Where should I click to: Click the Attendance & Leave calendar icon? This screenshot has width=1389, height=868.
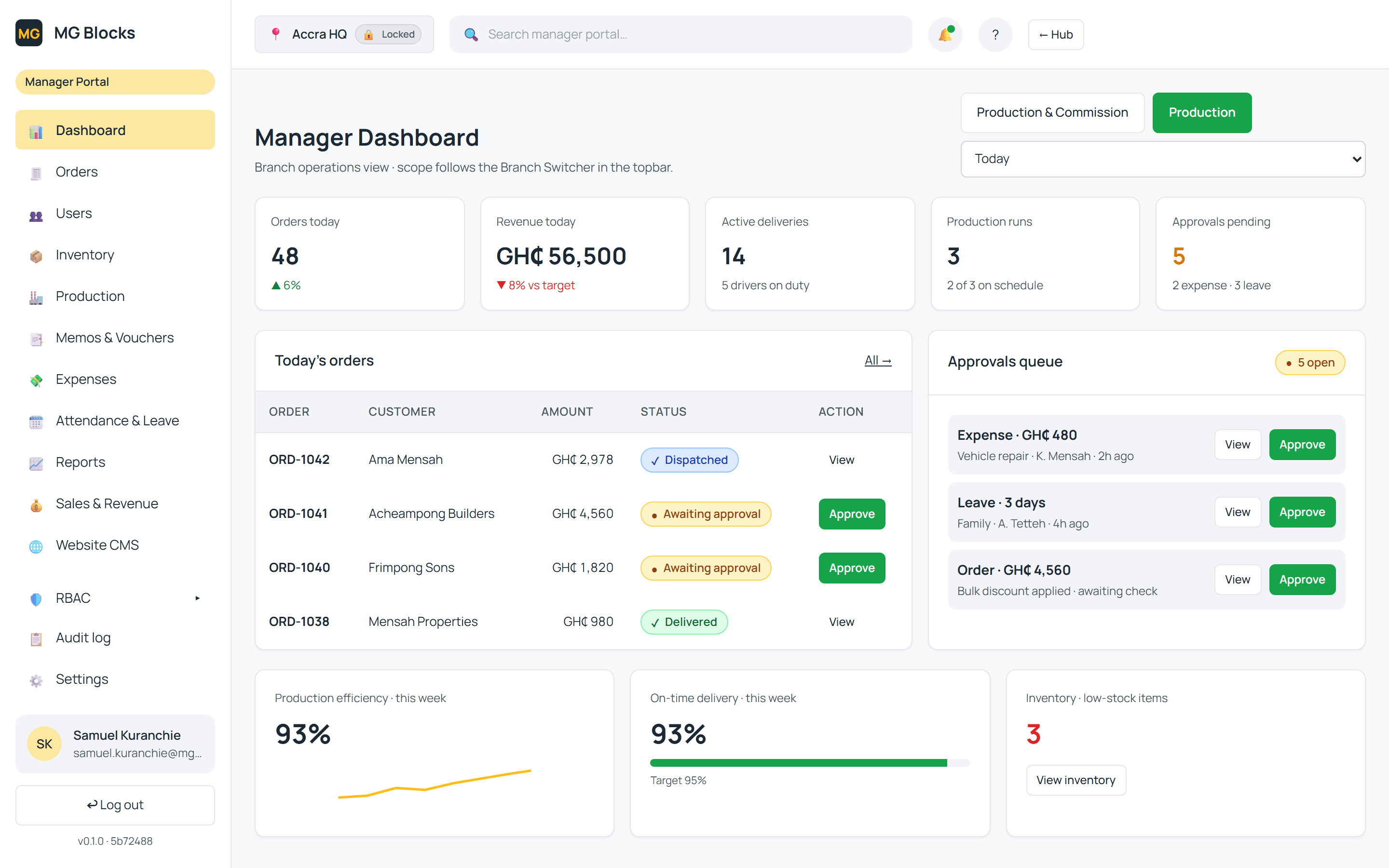click(x=36, y=421)
